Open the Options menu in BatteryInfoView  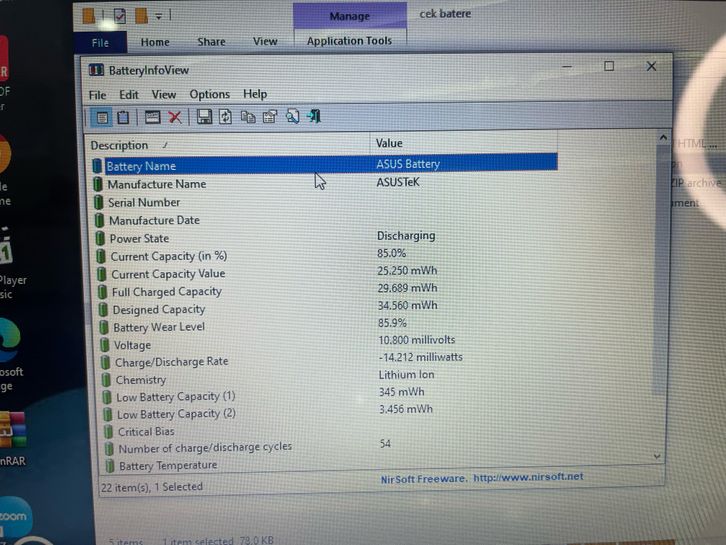[209, 94]
